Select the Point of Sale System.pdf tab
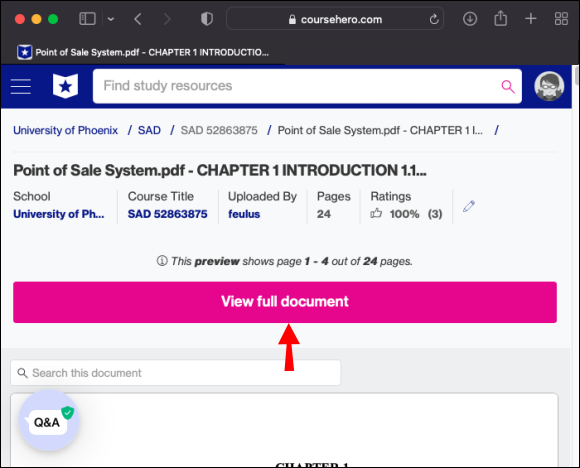Viewport: 580px width, 468px height. [x=143, y=53]
